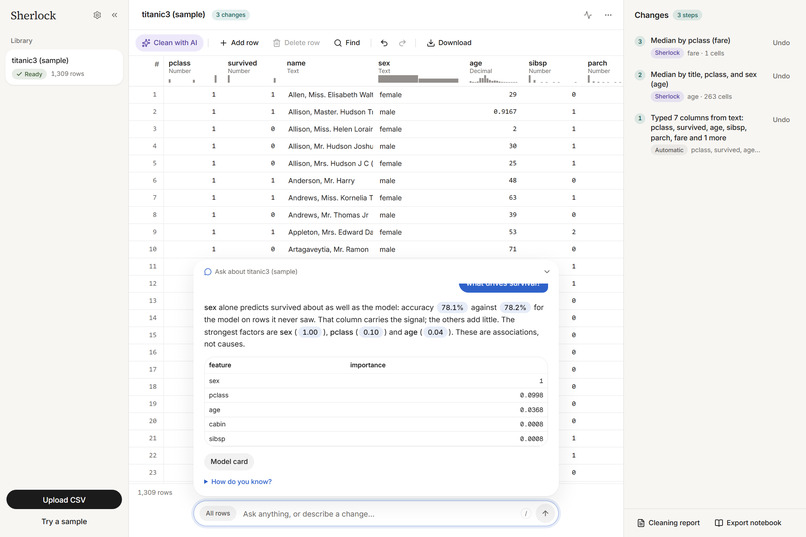
Task: Open the activity pulse icon in header
Action: click(x=588, y=15)
